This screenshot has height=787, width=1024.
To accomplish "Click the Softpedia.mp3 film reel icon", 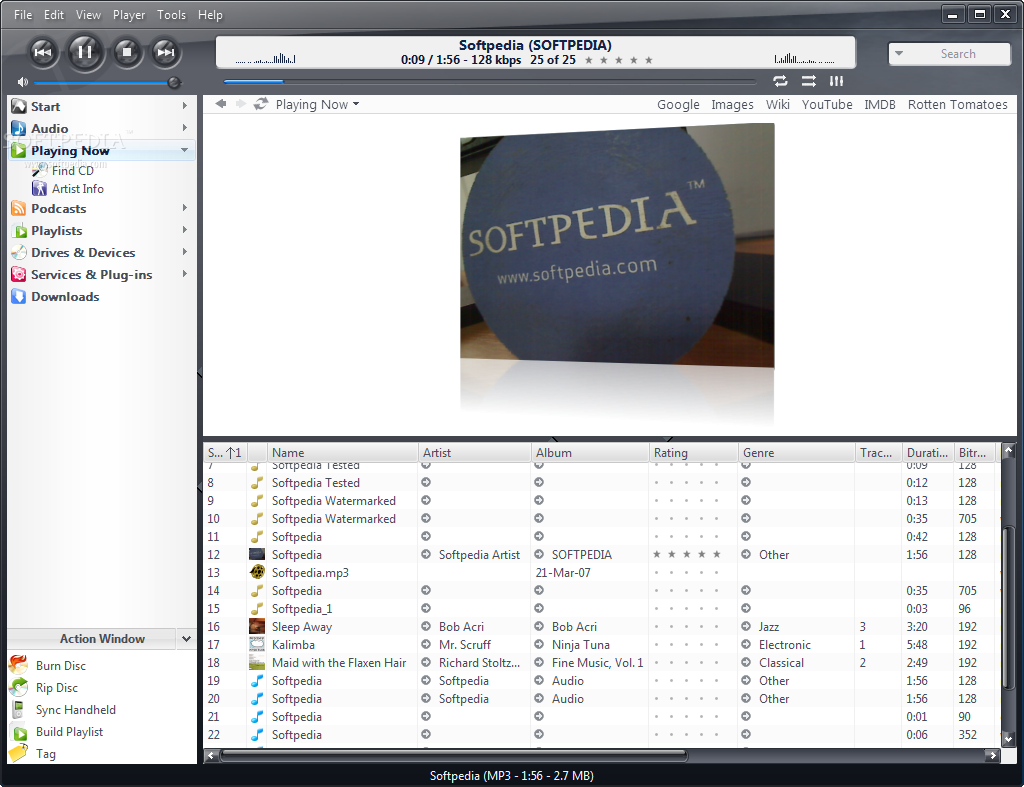I will (x=257, y=572).
